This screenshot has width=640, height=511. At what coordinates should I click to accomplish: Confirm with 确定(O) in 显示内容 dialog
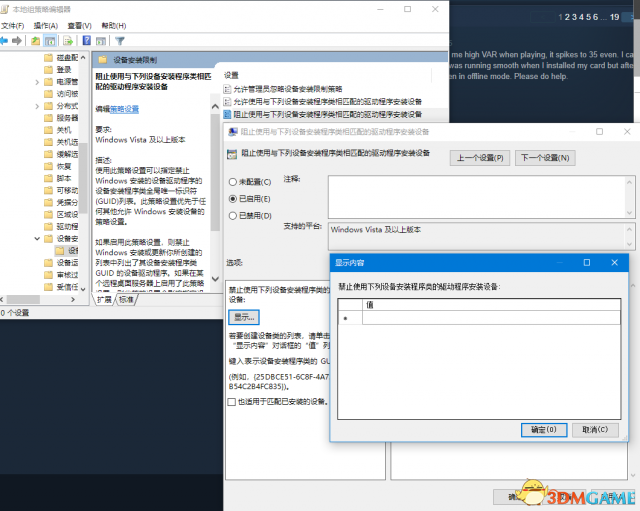click(544, 429)
